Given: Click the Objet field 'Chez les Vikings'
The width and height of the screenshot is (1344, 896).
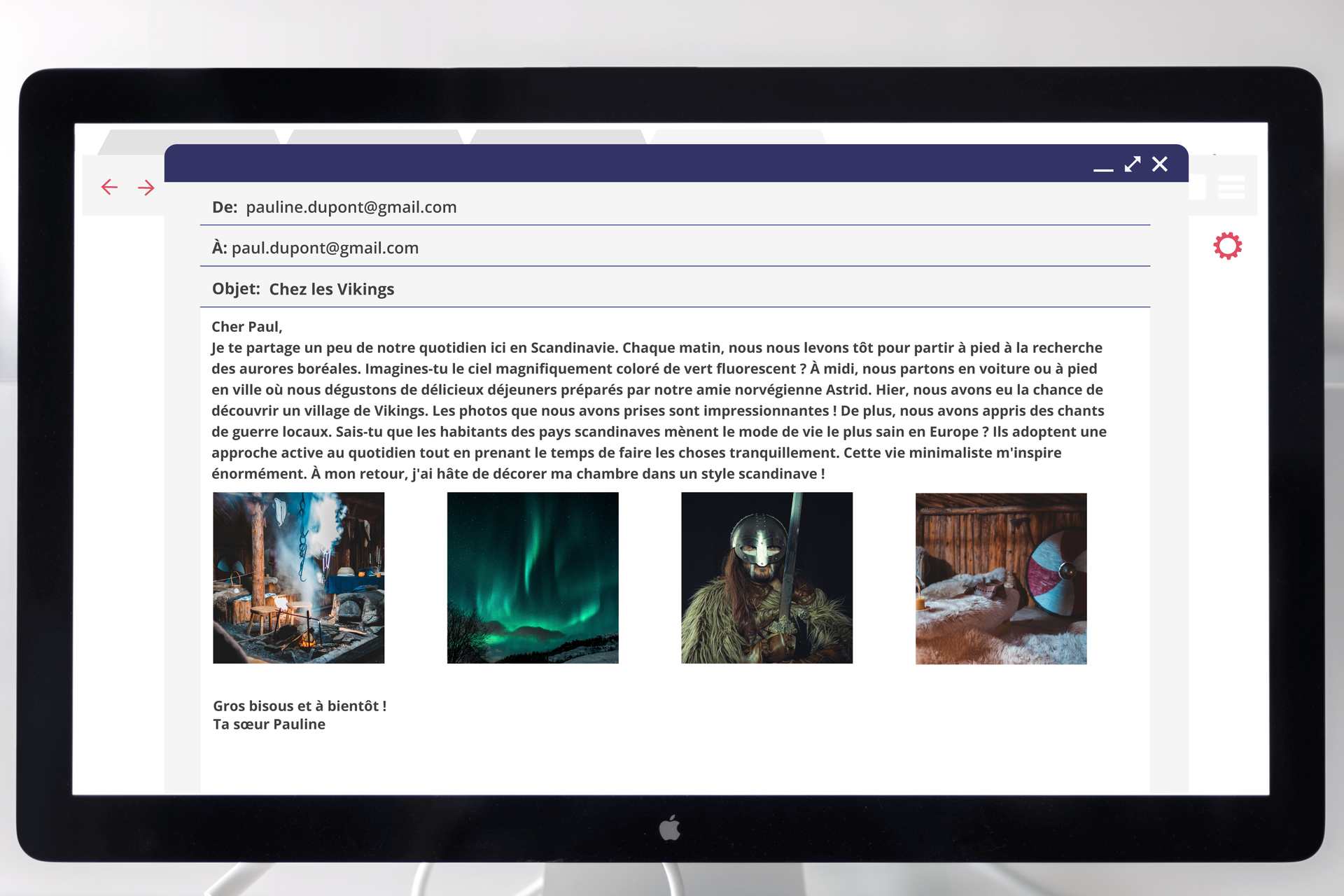Looking at the screenshot, I should pyautogui.click(x=331, y=289).
